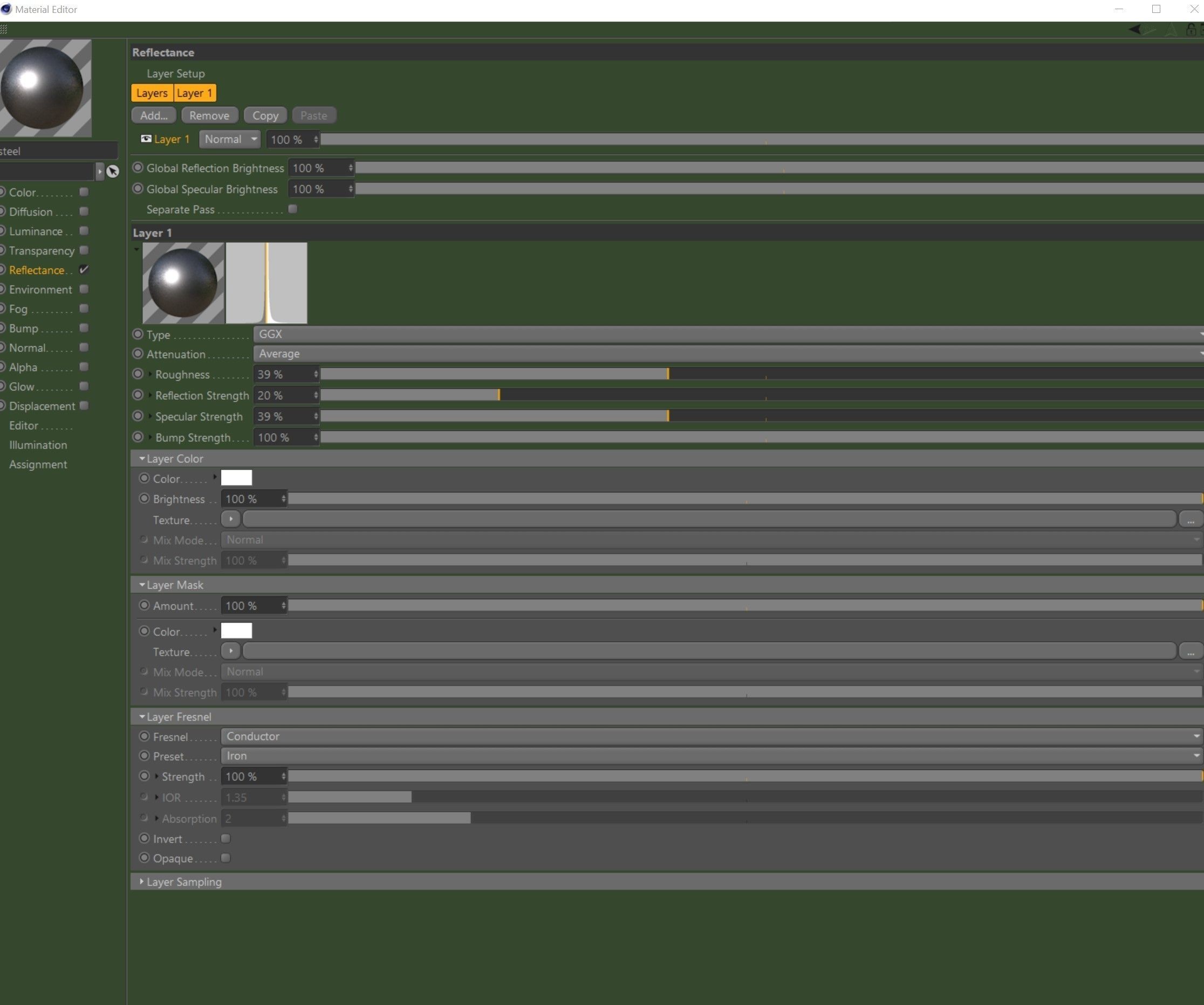Click the Layer Color white swatch

click(x=236, y=478)
